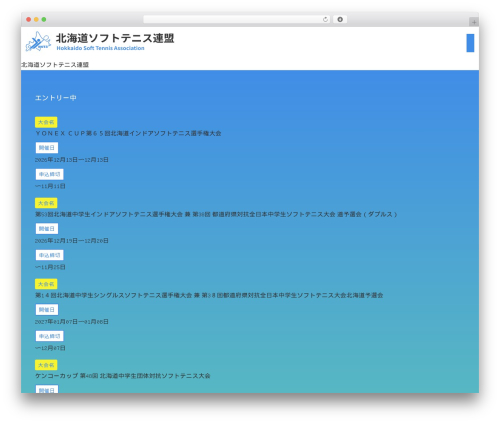This screenshot has width=500, height=423.
Task: Click date 2026年12月13日 for YONEX CUP
Action: [72, 160]
